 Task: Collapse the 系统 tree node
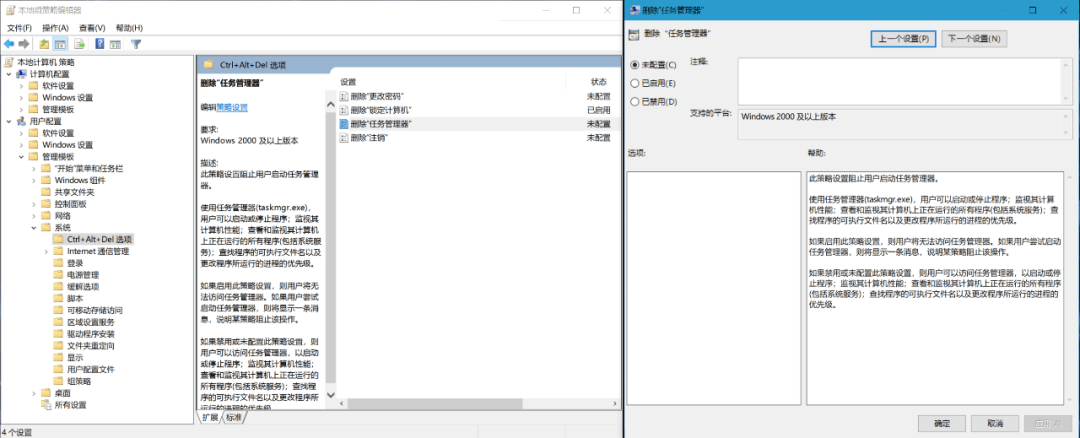point(33,227)
